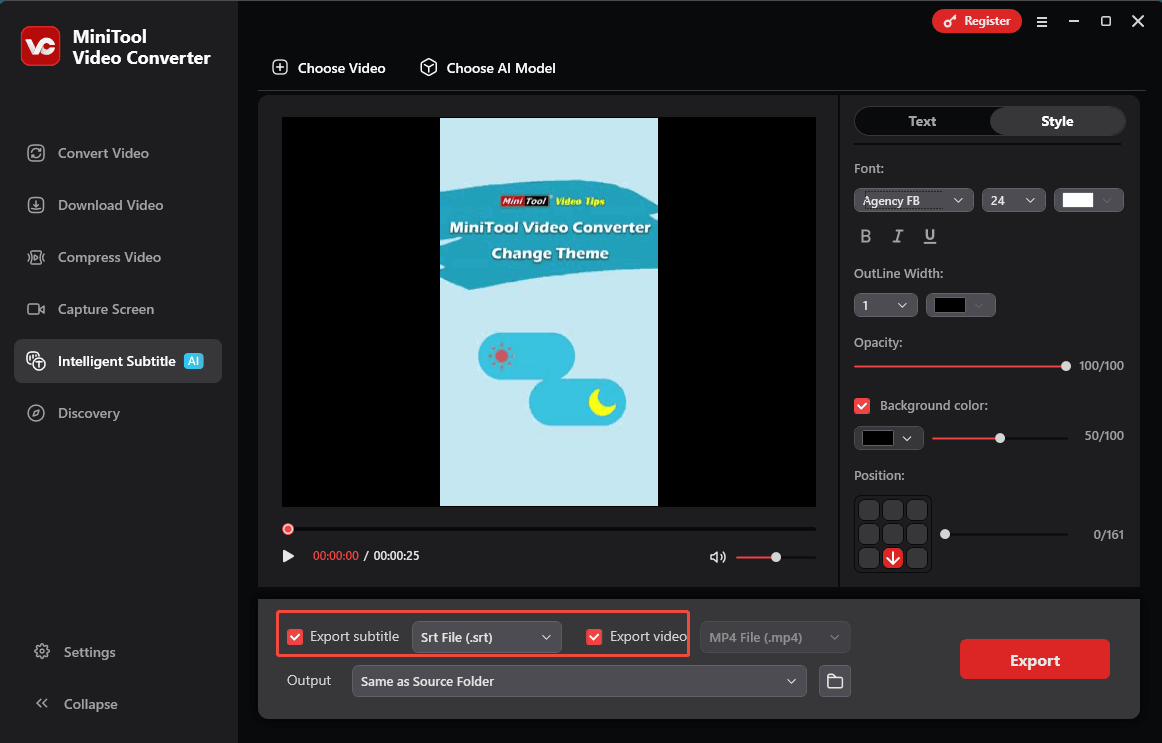Expand the Same as Source Folder dropdown
Screen dimensions: 1162x743
click(x=578, y=682)
